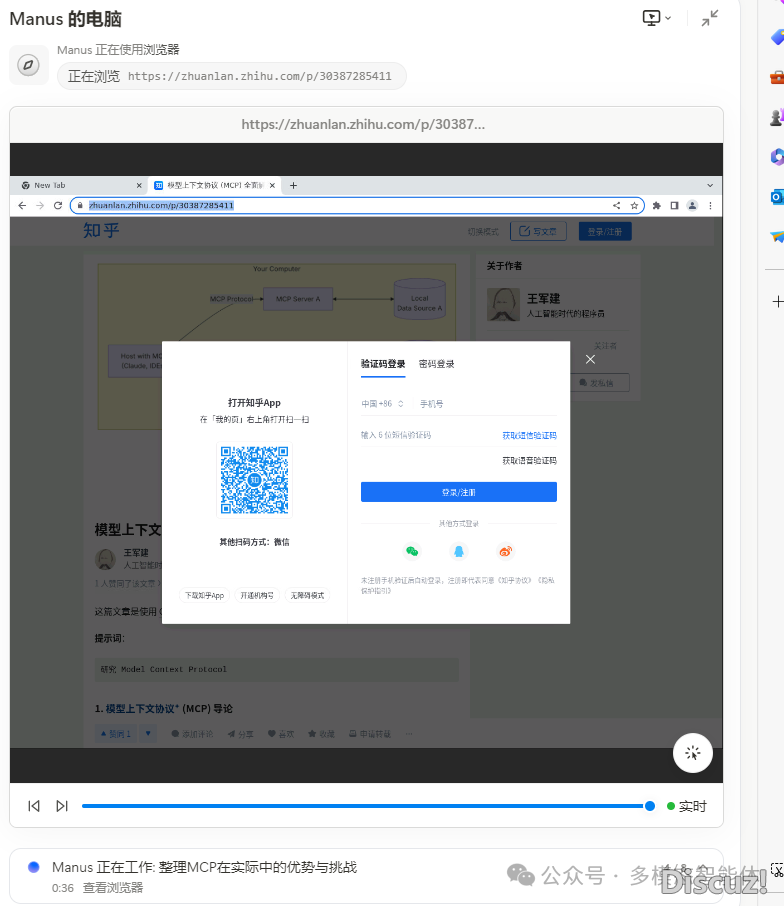Click the floating cursor-click round button
Image resolution: width=784 pixels, height=906 pixels.
tap(693, 753)
